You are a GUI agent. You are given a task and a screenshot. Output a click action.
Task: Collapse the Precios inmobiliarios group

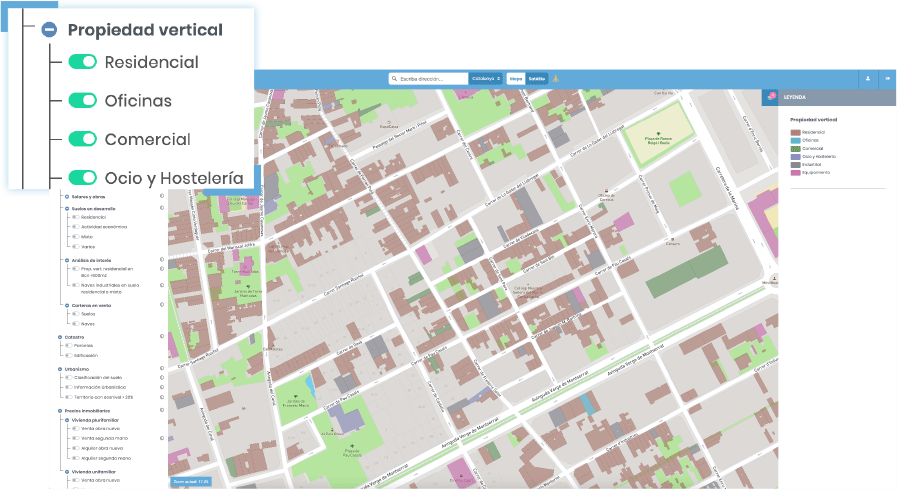(x=59, y=411)
